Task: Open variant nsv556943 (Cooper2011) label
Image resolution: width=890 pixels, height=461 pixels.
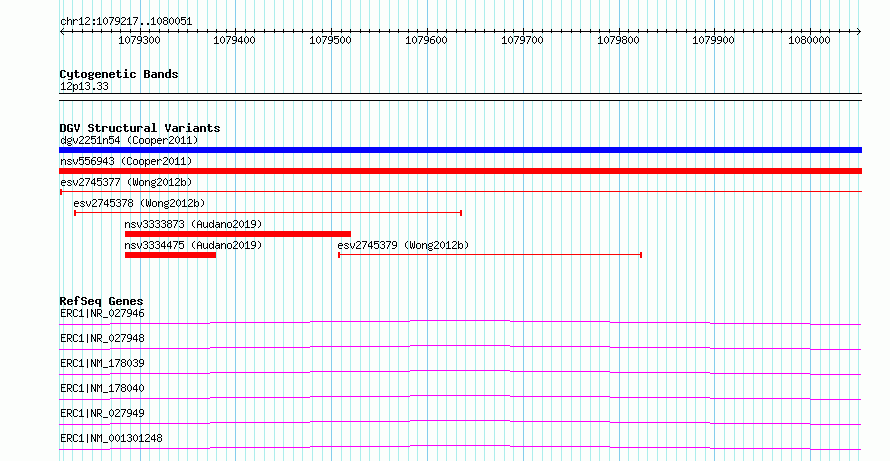Action: [126, 161]
